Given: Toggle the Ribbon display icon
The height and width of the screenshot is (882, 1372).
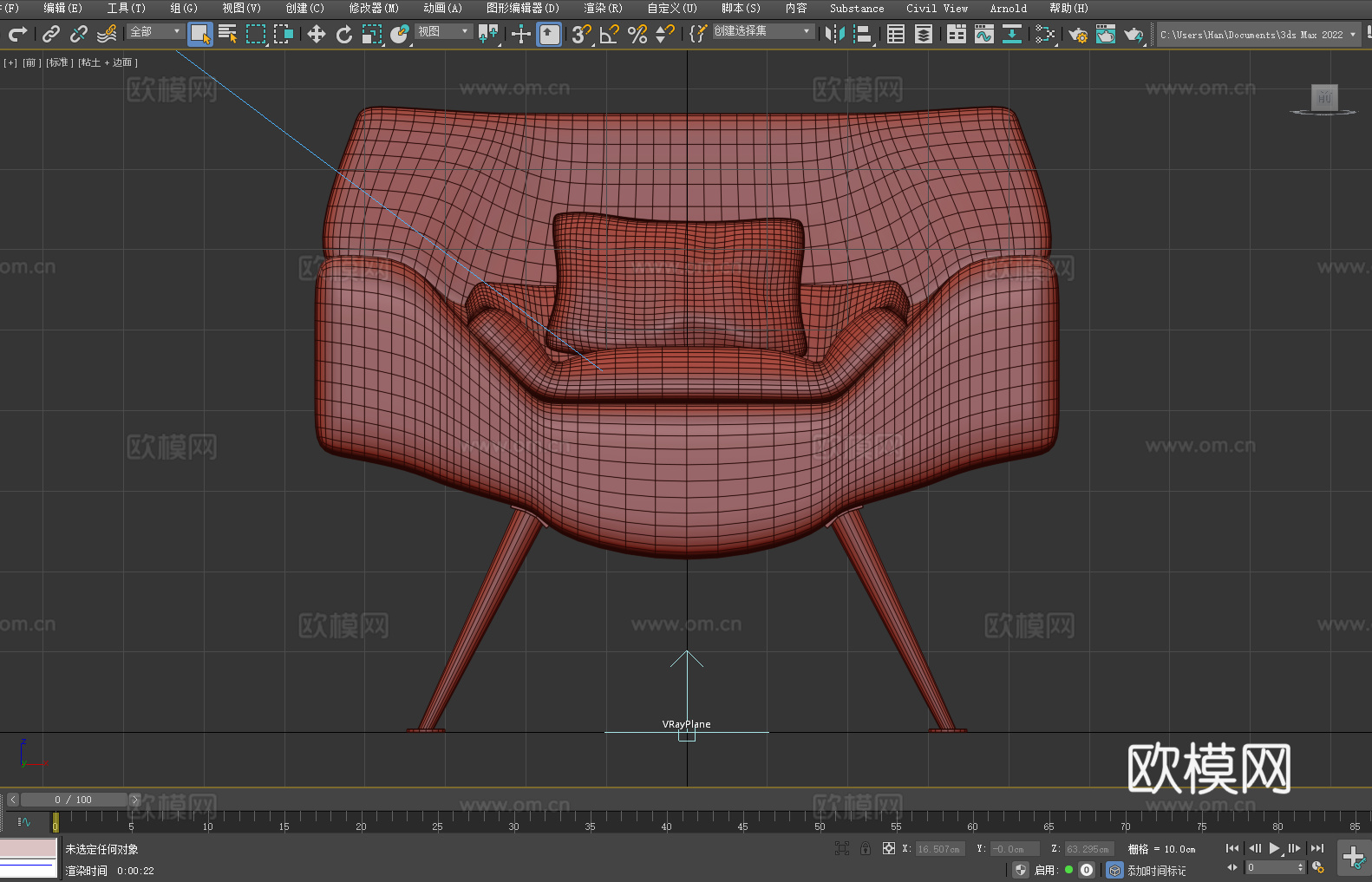Looking at the screenshot, I should (957, 34).
